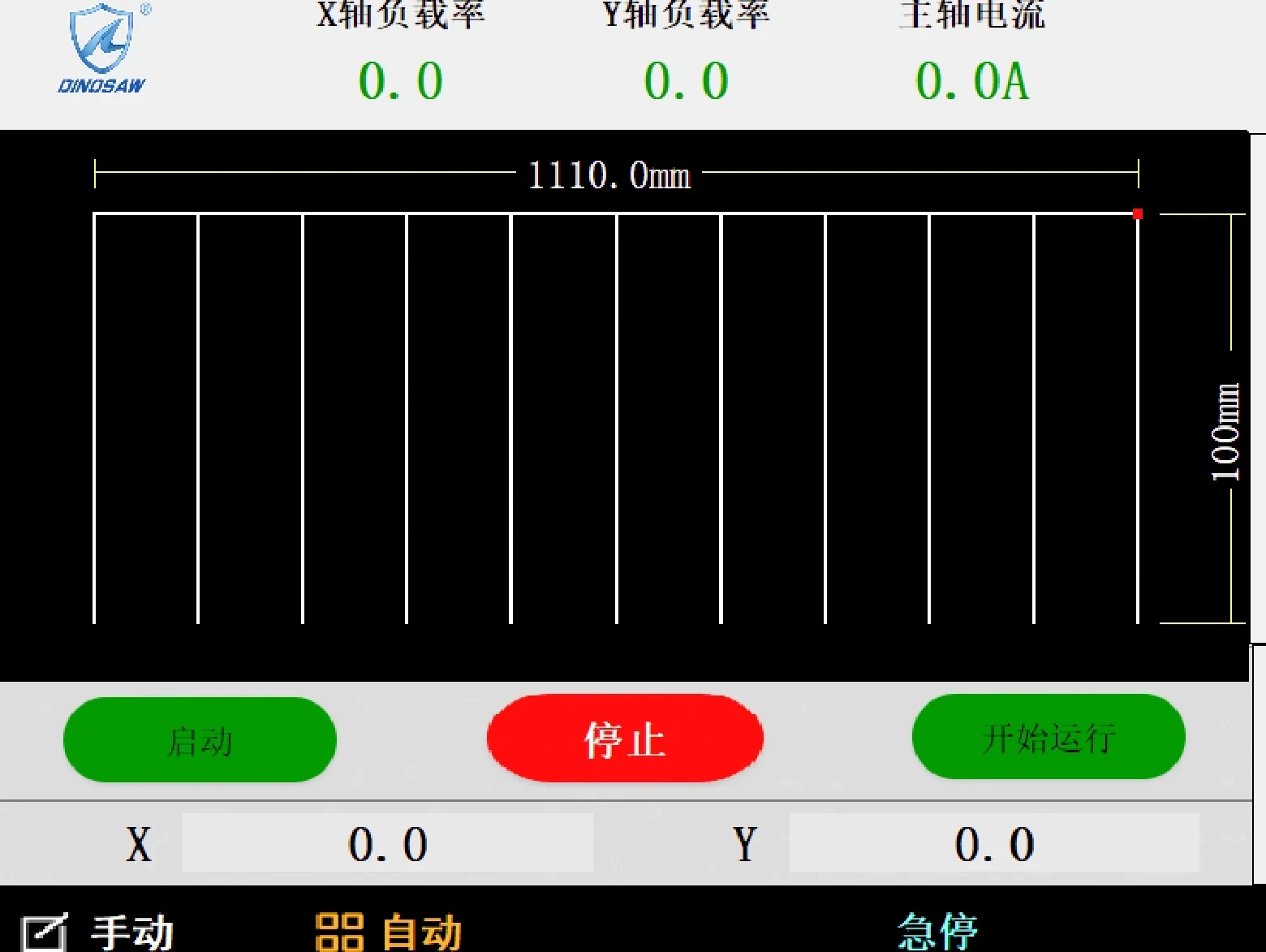
Task: Switch to the 自动 mode tab
Action: click(x=422, y=932)
